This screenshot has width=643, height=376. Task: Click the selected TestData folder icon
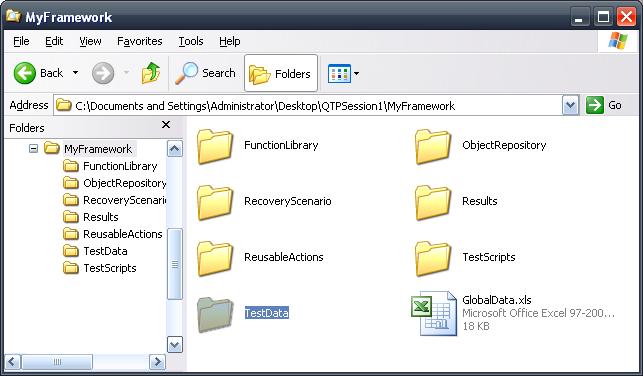pos(215,314)
